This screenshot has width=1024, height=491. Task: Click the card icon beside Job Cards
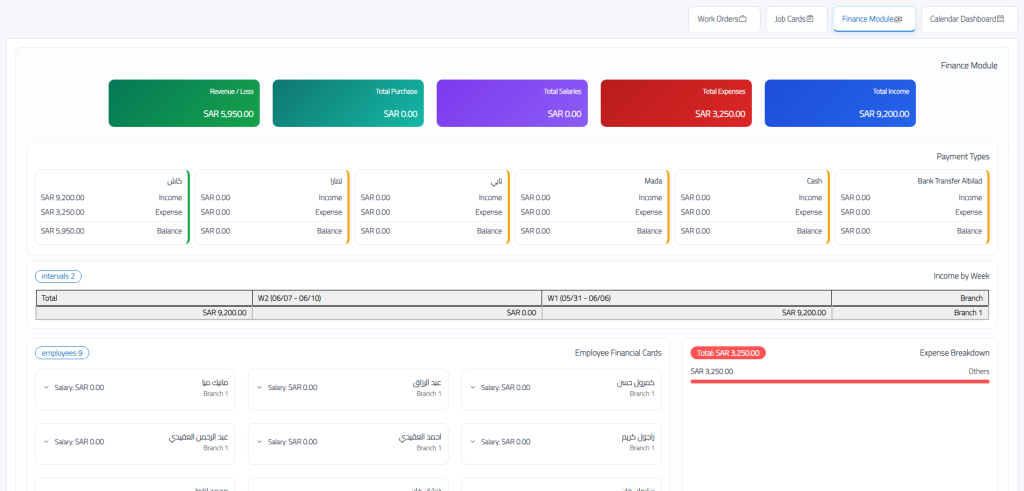[810, 19]
